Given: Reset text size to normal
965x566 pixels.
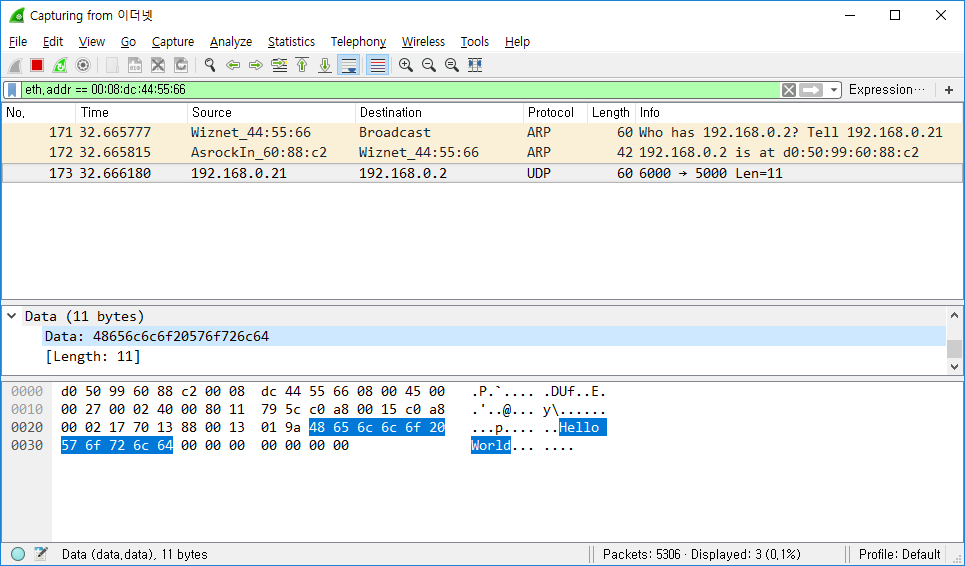Looking at the screenshot, I should [x=451, y=65].
